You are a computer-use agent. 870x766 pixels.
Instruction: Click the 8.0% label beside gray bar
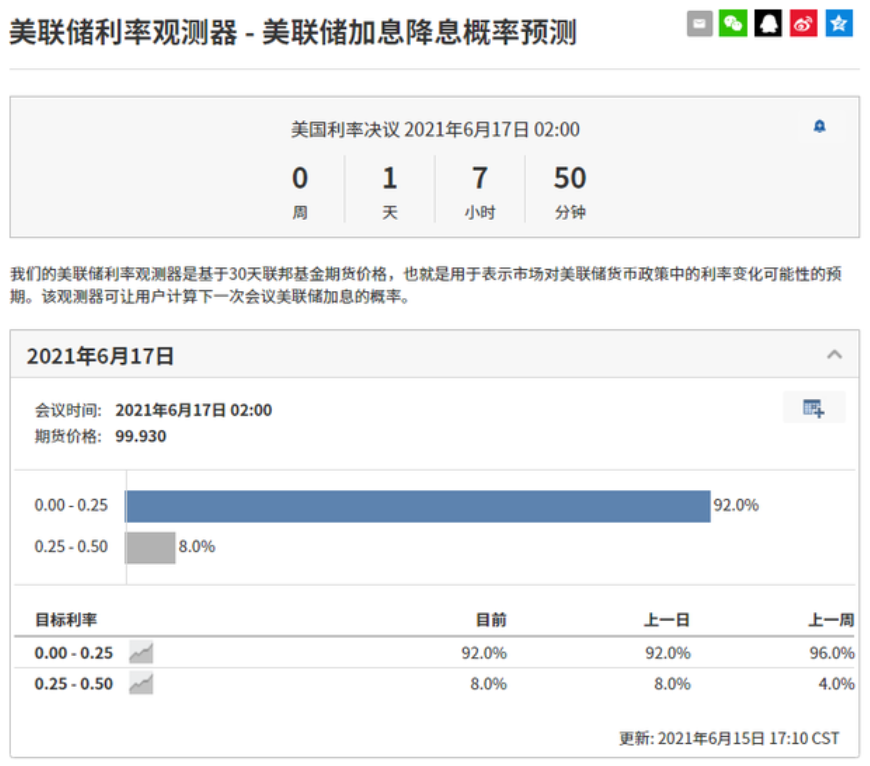196,547
